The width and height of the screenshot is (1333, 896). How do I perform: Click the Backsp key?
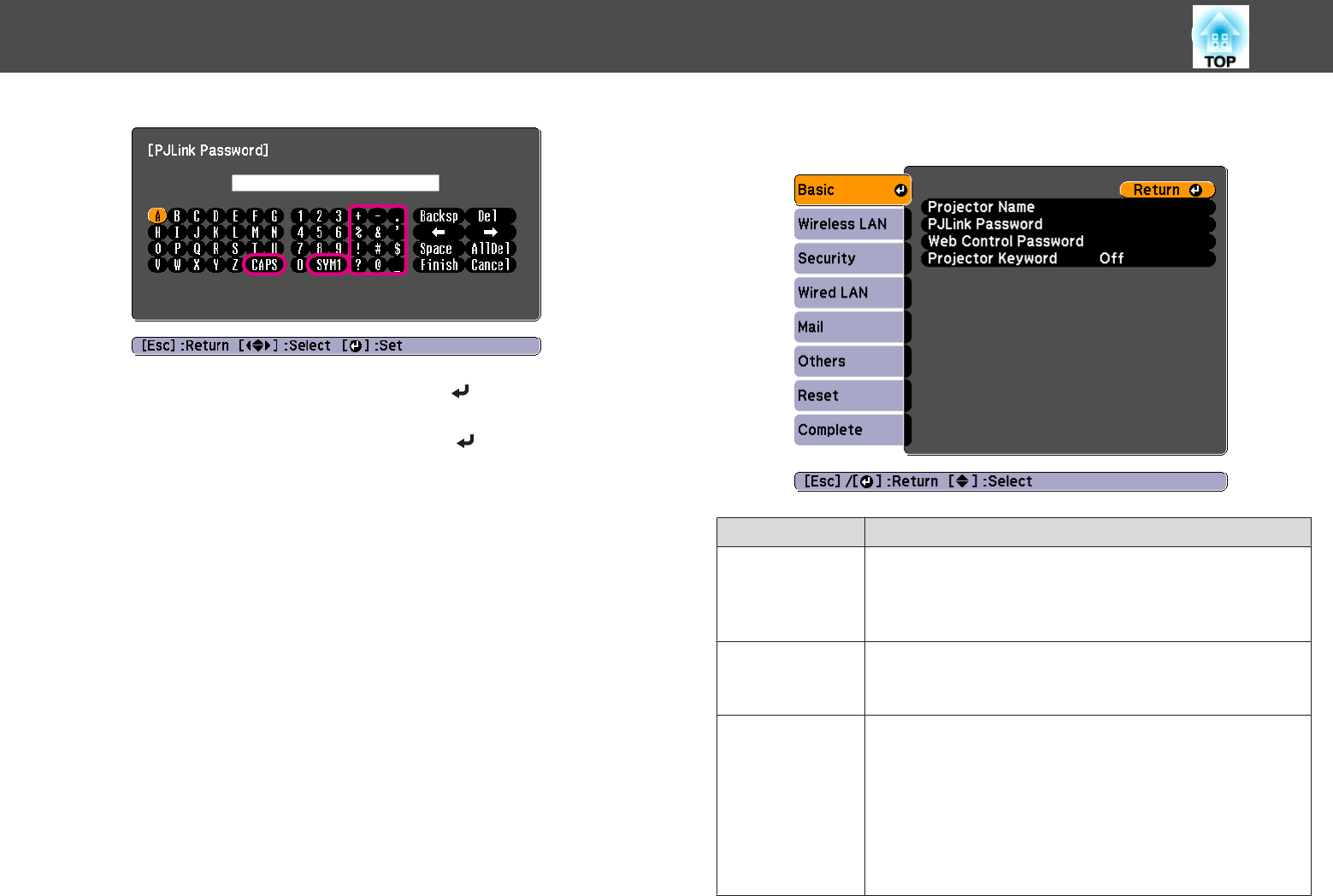click(439, 216)
